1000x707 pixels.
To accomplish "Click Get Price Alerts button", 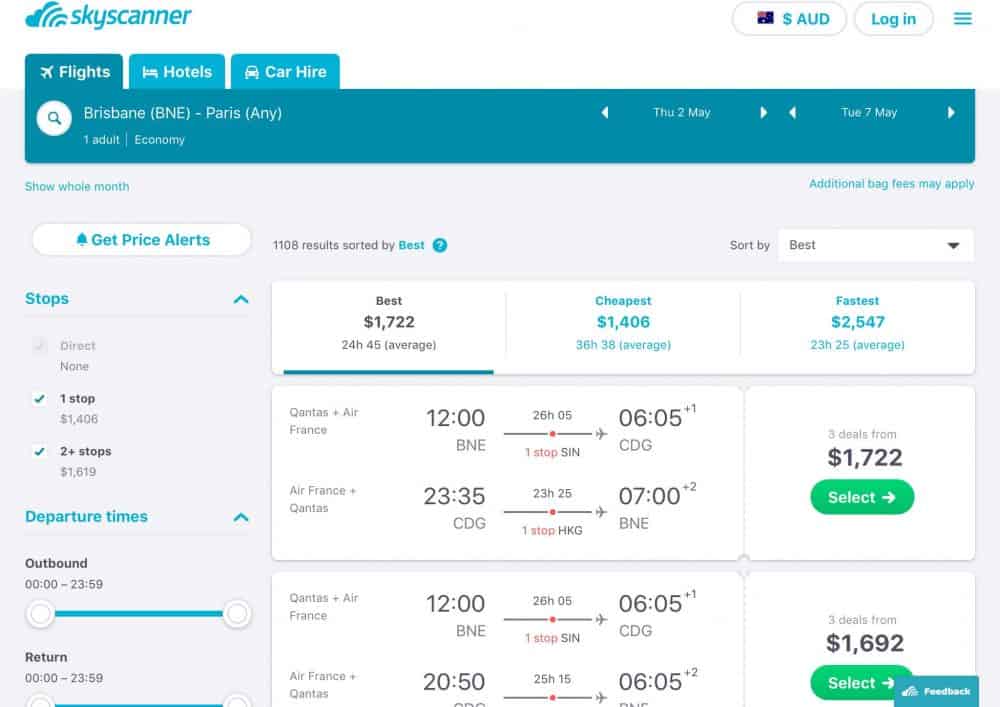I will 142,240.
